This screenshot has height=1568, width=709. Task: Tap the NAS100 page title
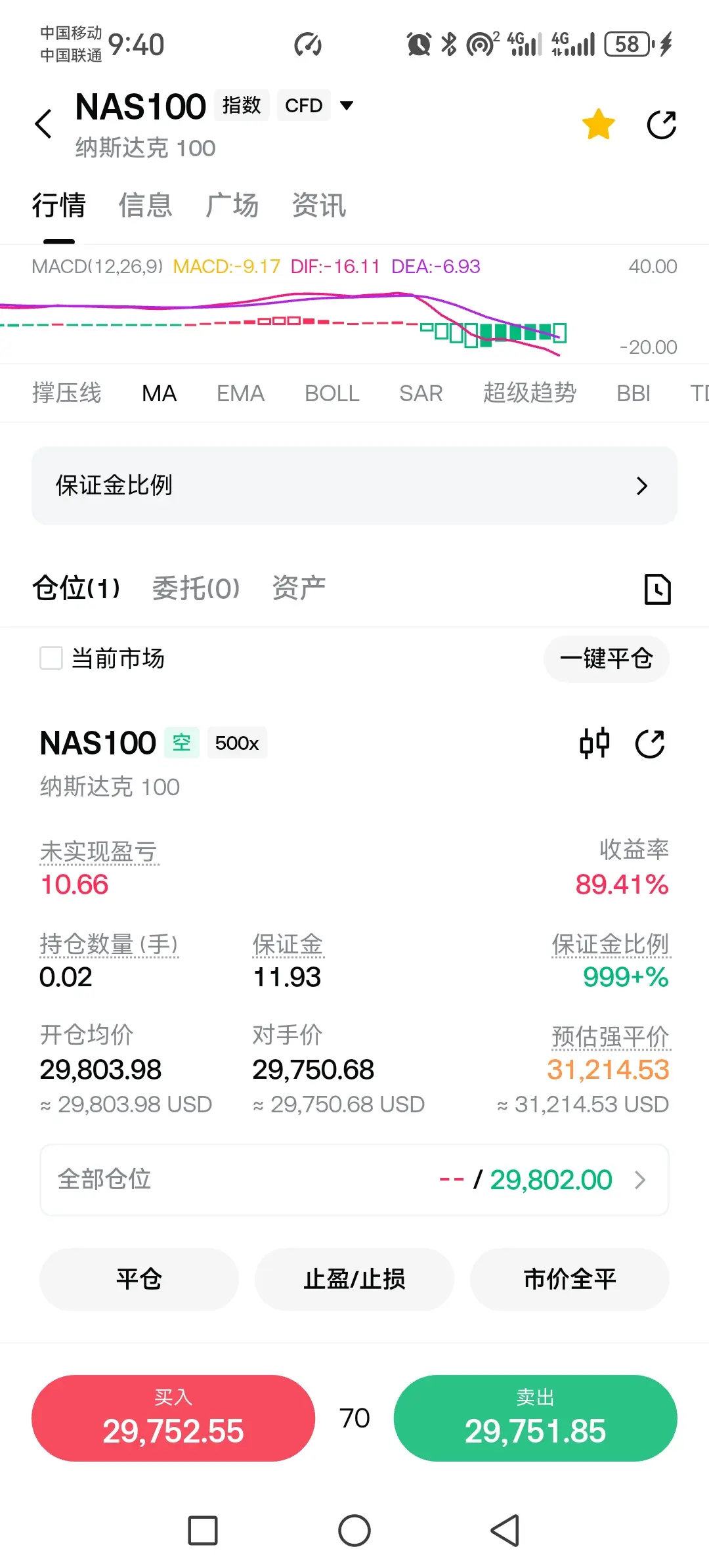pos(140,106)
